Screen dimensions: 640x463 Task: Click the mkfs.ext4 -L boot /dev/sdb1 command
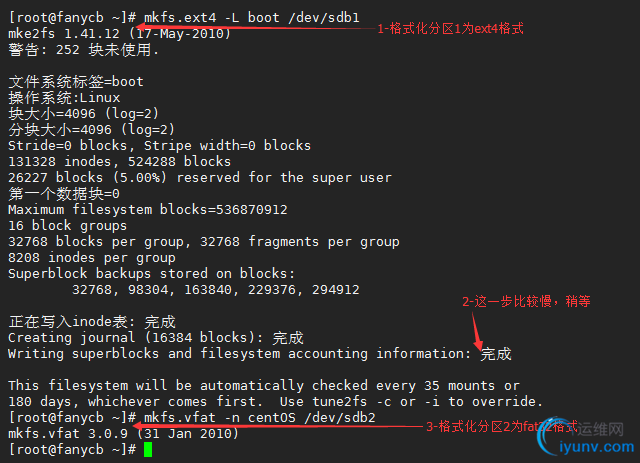[252, 18]
